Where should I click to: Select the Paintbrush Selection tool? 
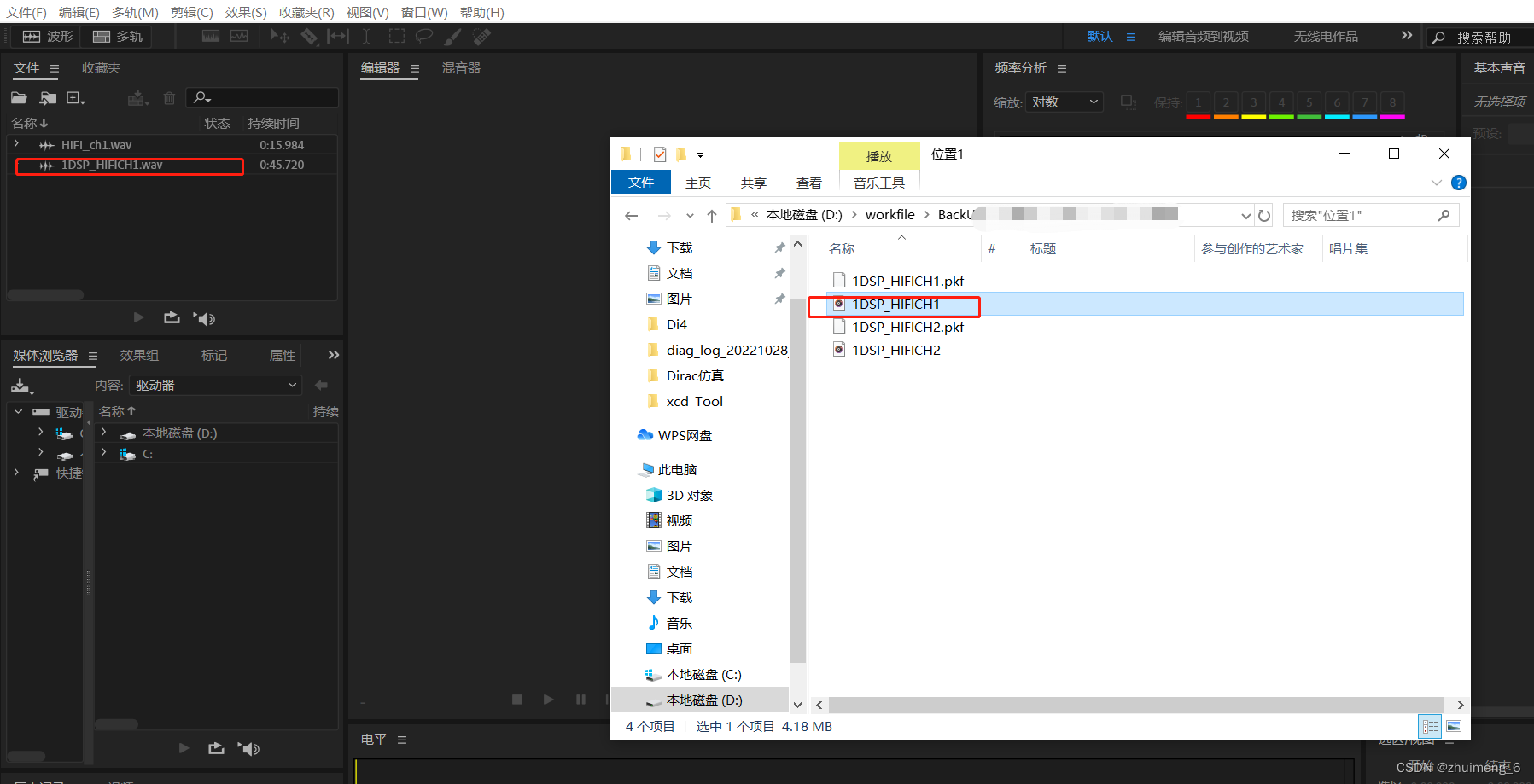(452, 37)
